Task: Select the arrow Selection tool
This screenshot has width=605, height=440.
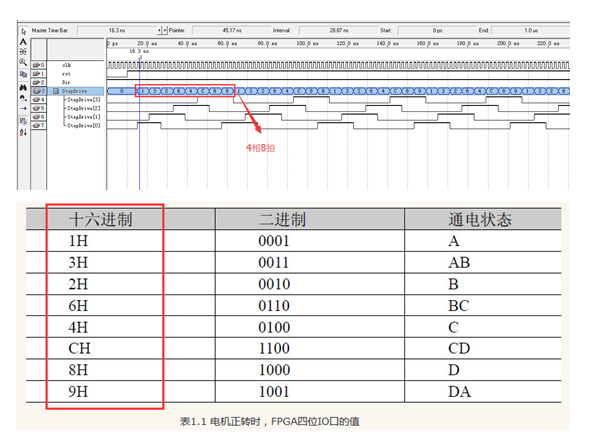Action: [x=23, y=32]
